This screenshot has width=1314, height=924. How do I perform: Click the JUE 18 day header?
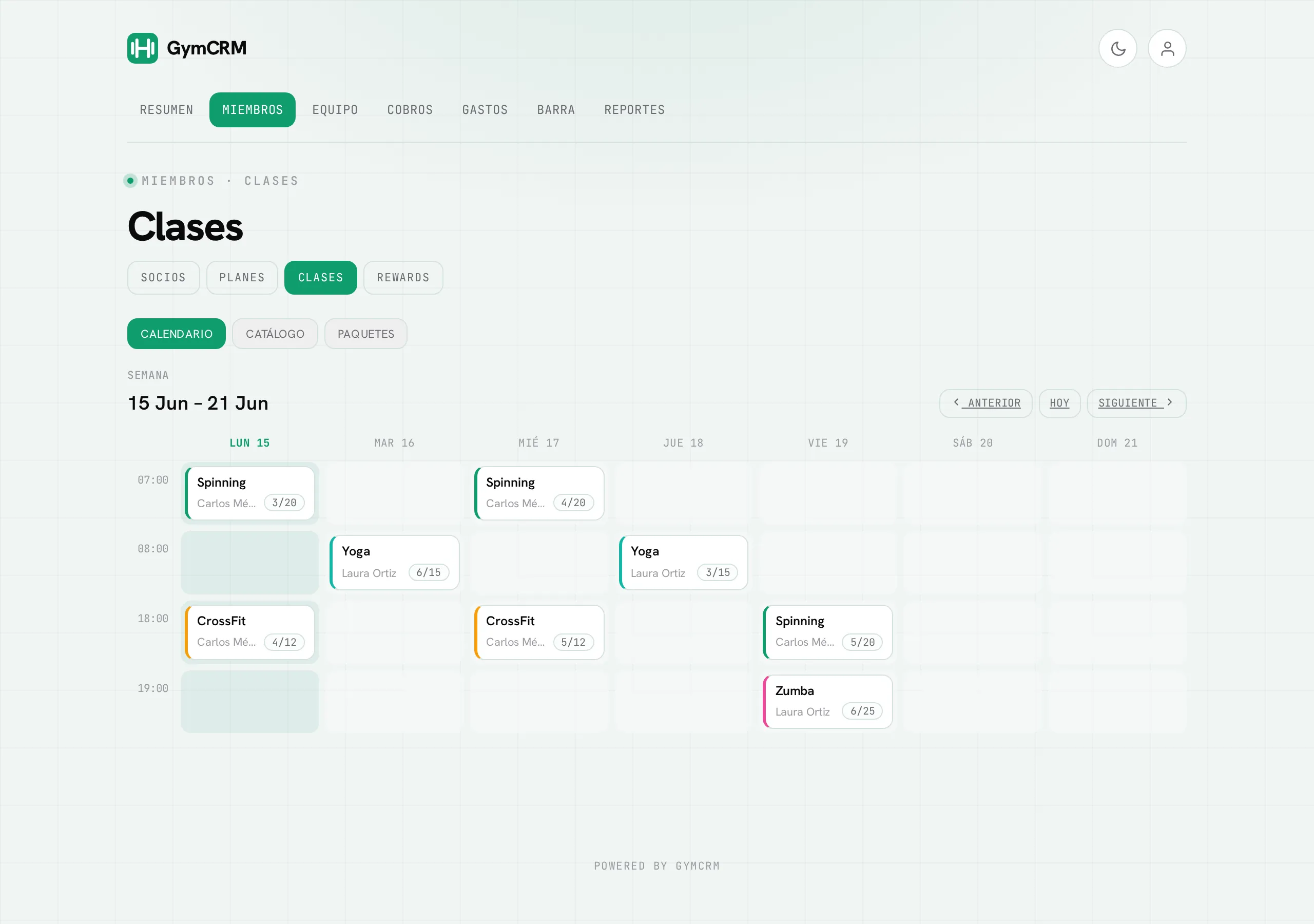pos(683,443)
